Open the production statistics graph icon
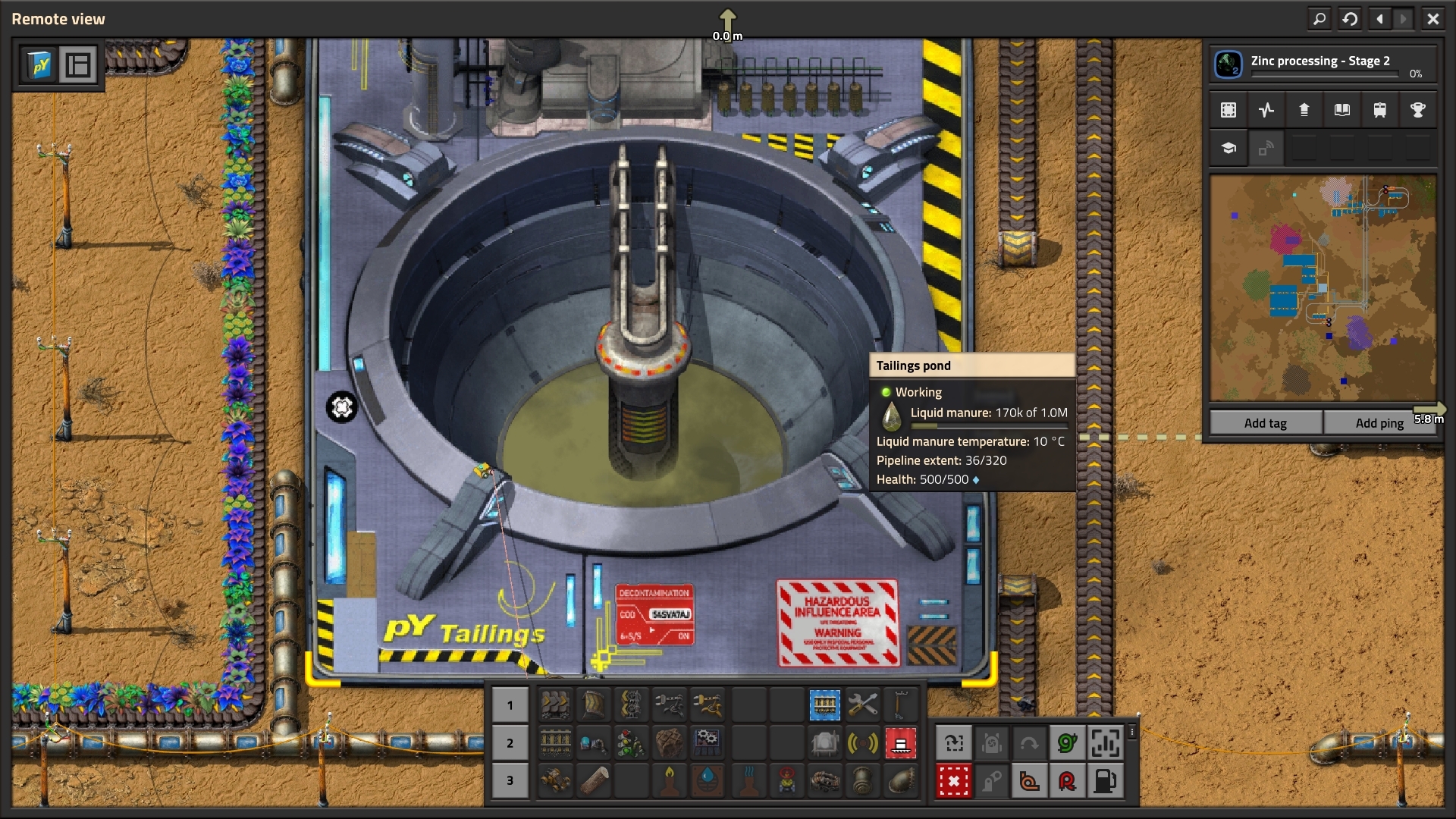The image size is (1456, 819). coord(1266,110)
